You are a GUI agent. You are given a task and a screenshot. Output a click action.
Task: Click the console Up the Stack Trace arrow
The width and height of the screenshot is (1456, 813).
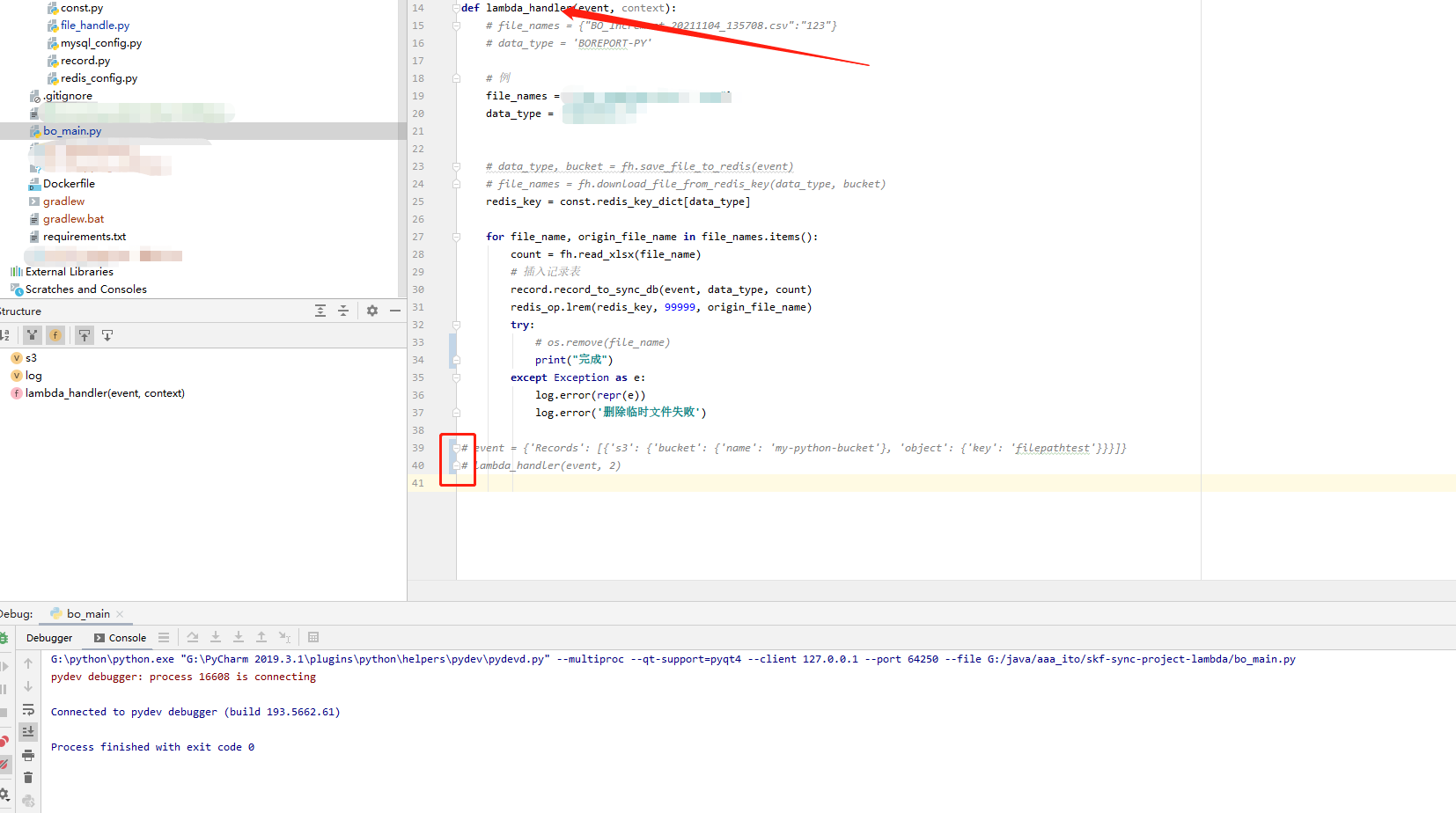click(28, 663)
